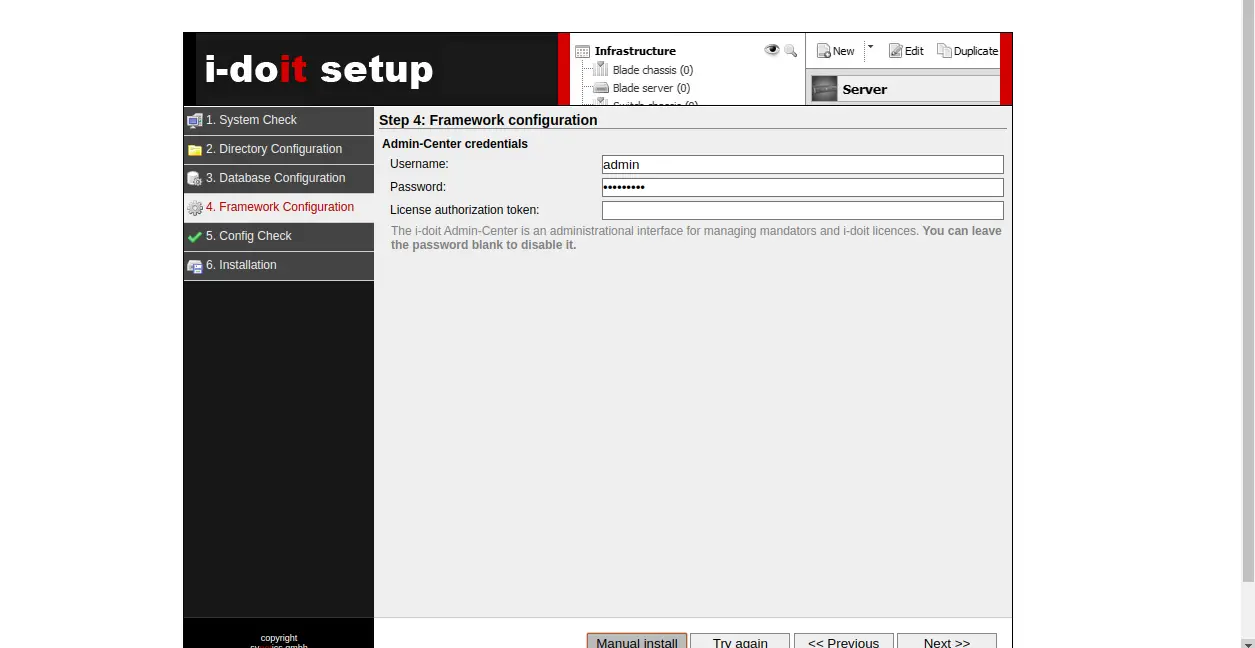Select Blade server (0) tree entry
Viewport: 1255px width, 648px height.
(x=651, y=88)
